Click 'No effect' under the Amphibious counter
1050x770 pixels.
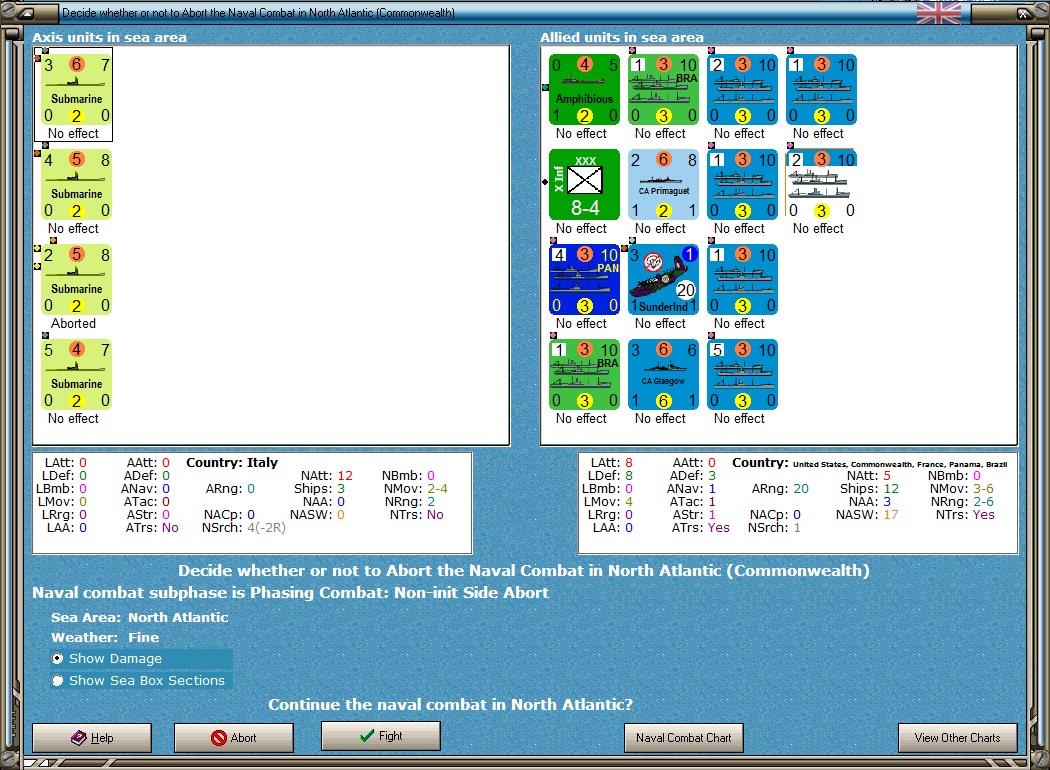tap(581, 133)
